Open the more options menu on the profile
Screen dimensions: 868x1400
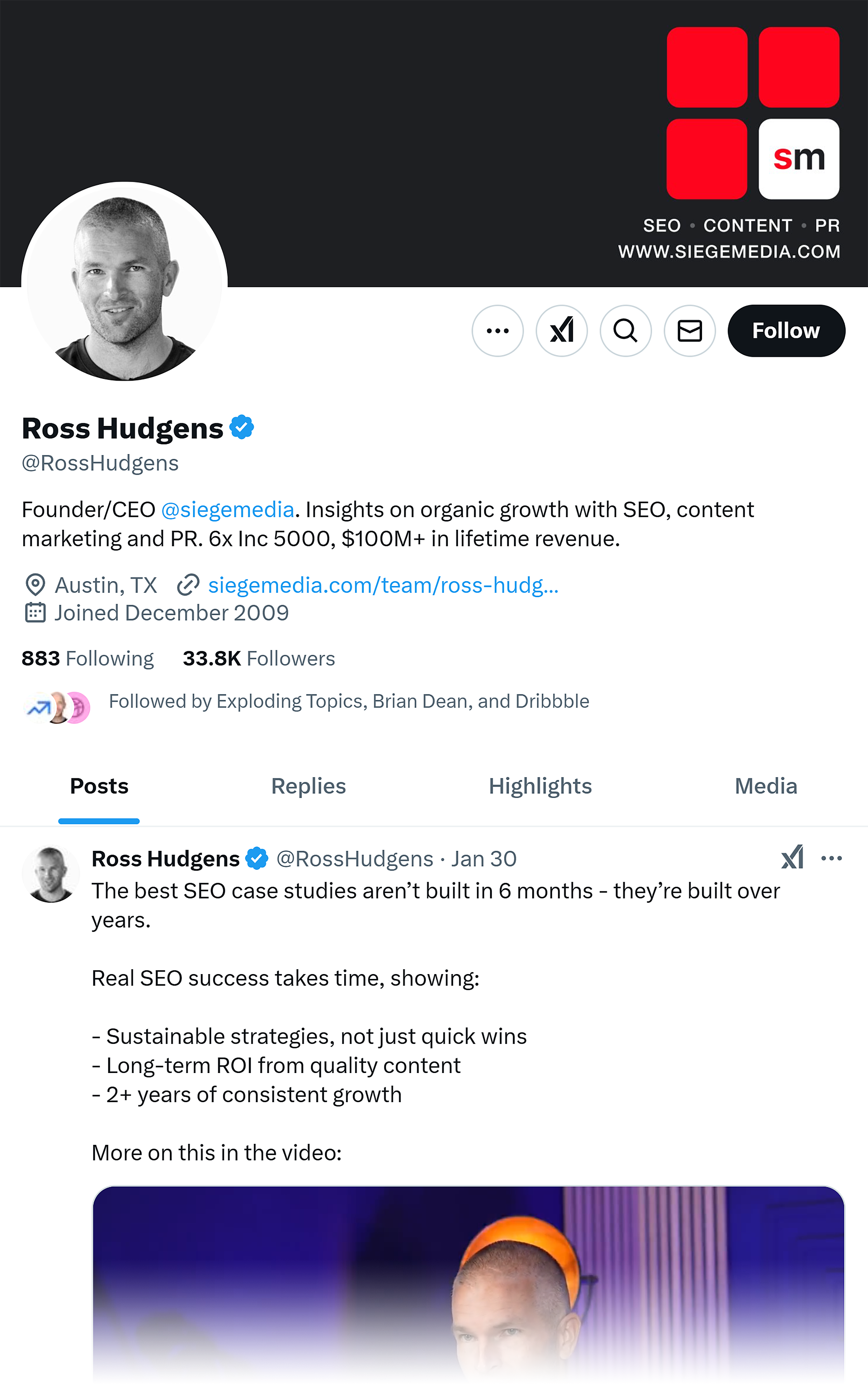[x=498, y=330]
